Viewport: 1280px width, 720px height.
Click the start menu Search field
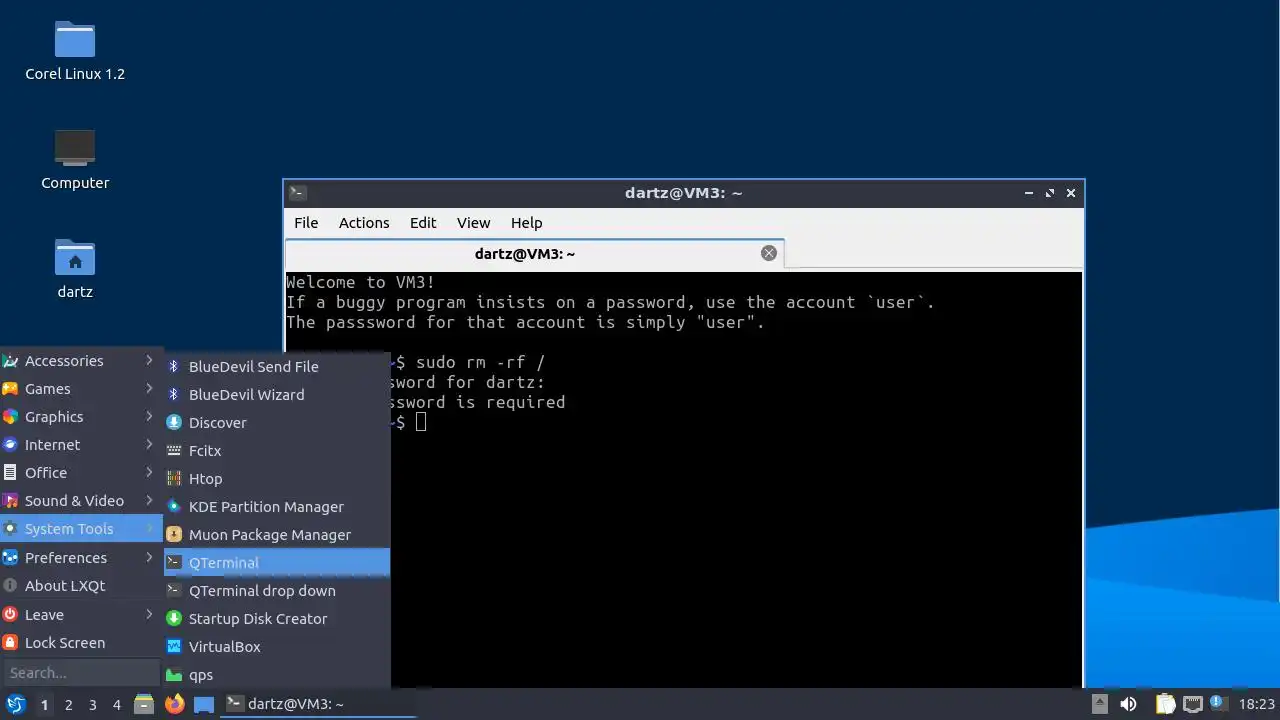point(81,673)
